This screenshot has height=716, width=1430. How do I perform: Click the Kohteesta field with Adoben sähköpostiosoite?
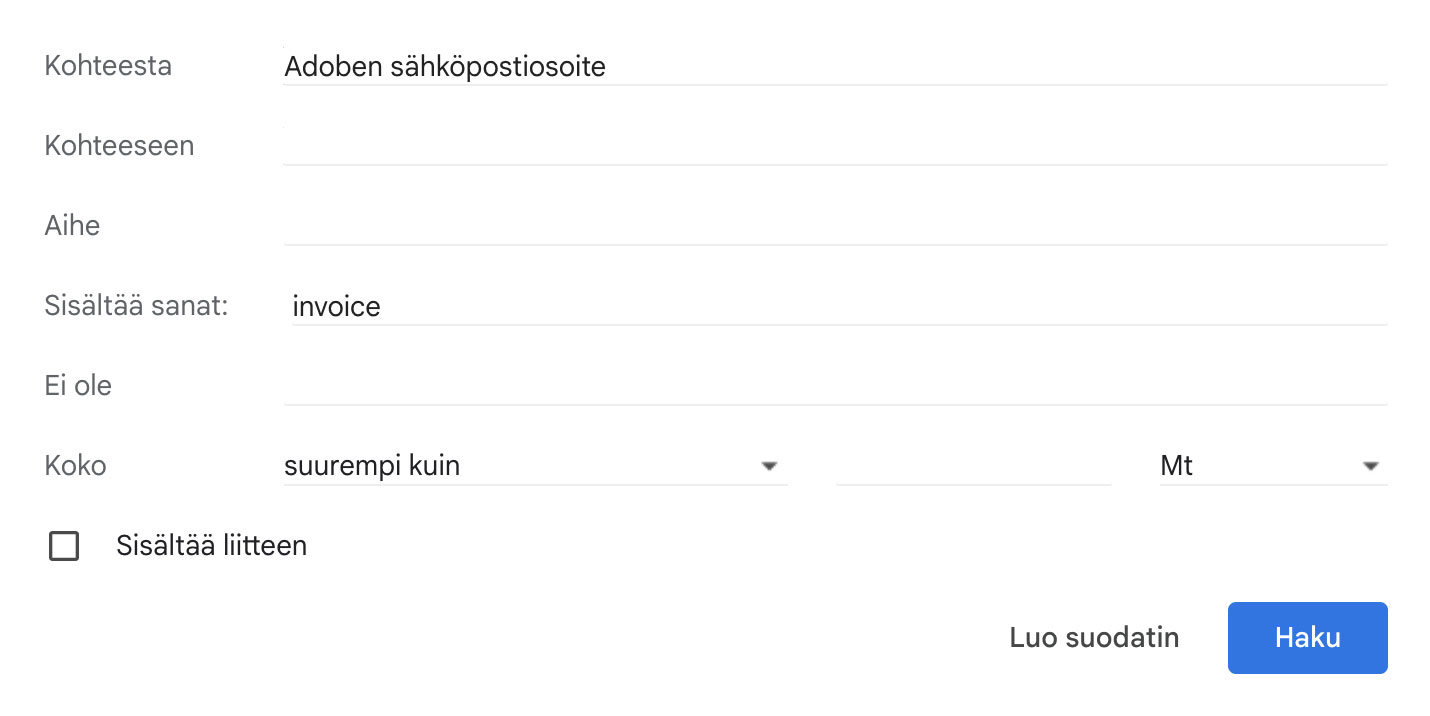coord(835,67)
